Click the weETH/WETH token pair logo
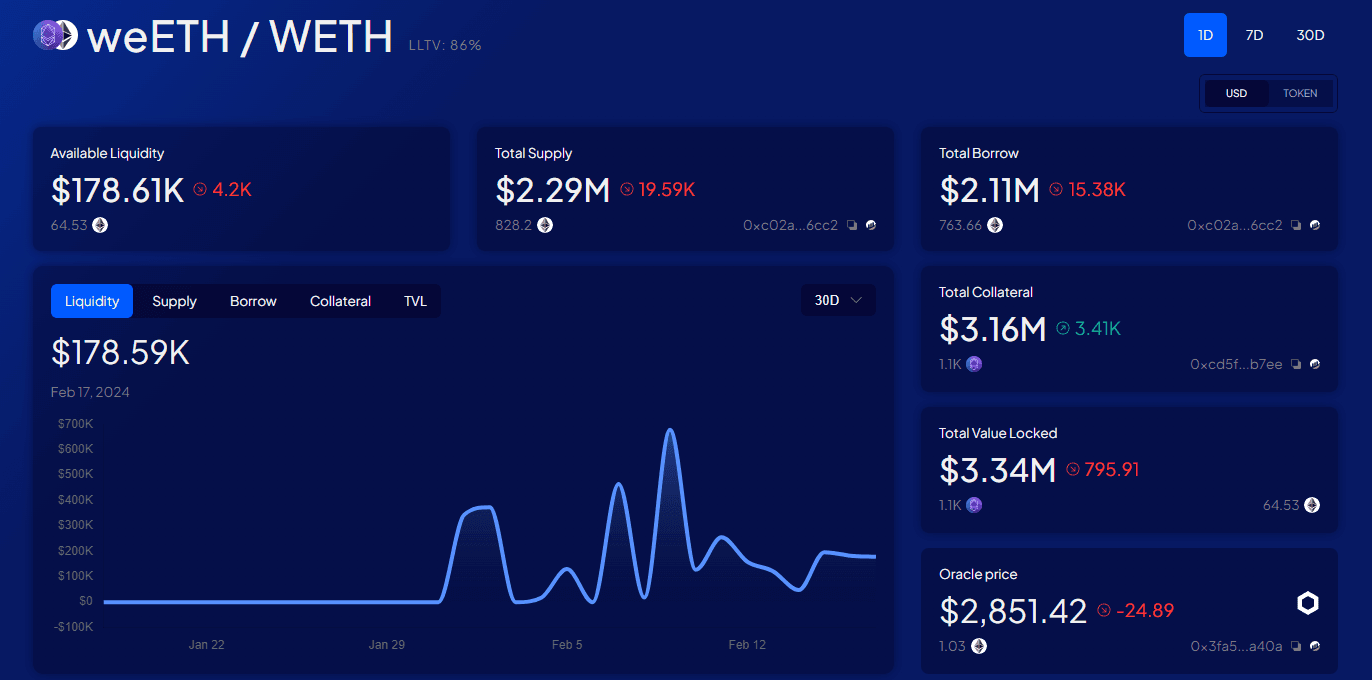This screenshot has width=1372, height=680. (55, 37)
